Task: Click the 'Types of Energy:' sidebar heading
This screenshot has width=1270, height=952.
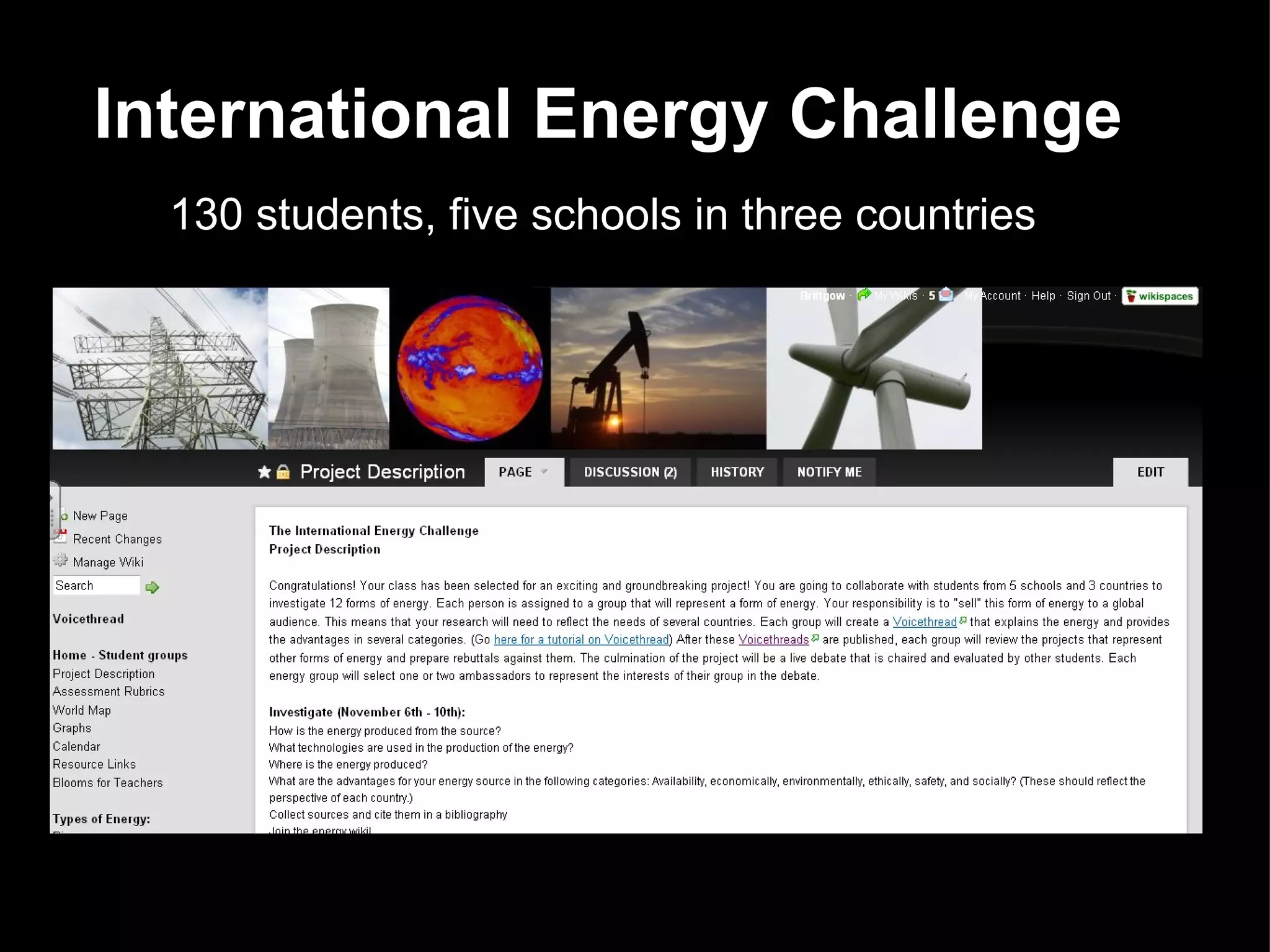Action: point(101,819)
